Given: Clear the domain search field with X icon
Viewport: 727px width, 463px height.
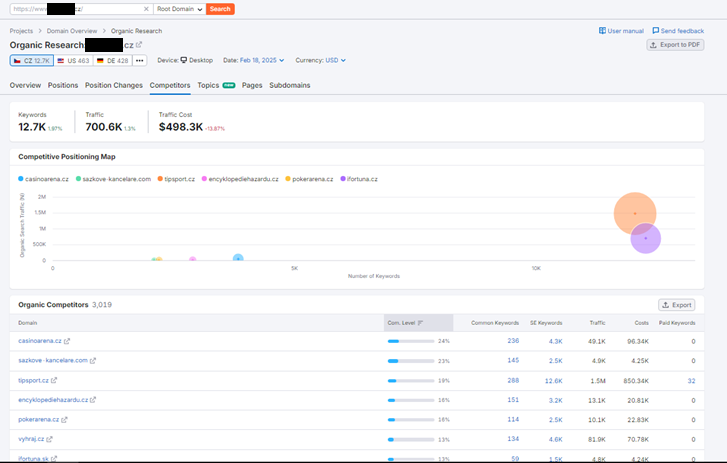Looking at the screenshot, I should (x=146, y=9).
